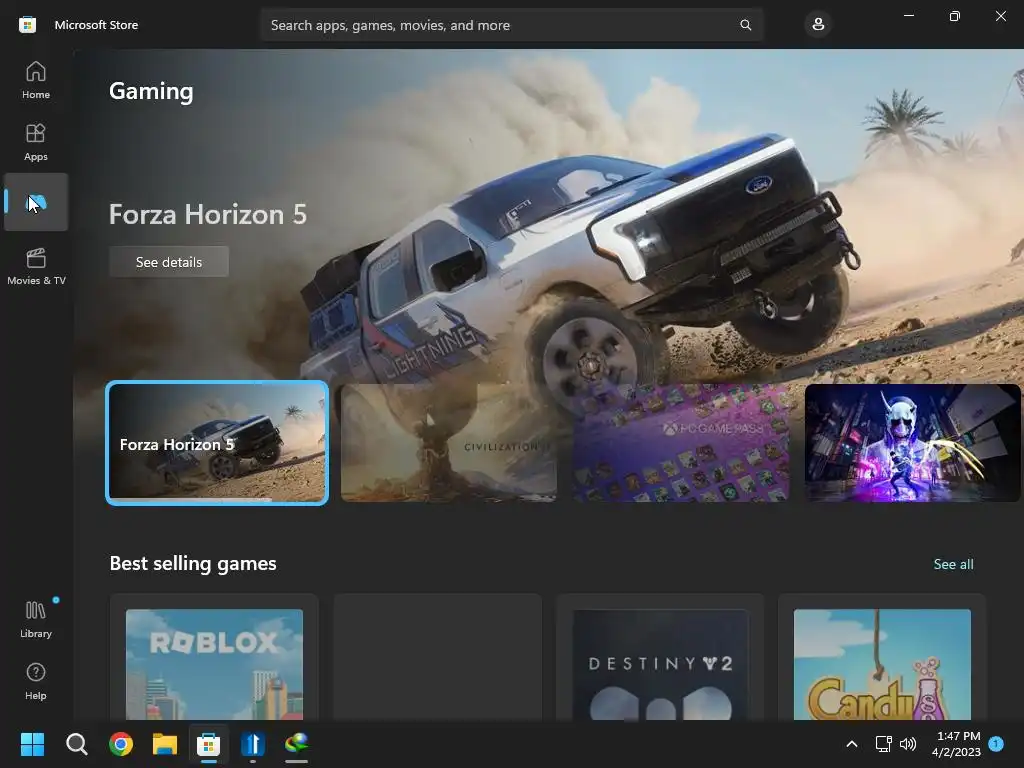Open the Library section

pos(36,619)
